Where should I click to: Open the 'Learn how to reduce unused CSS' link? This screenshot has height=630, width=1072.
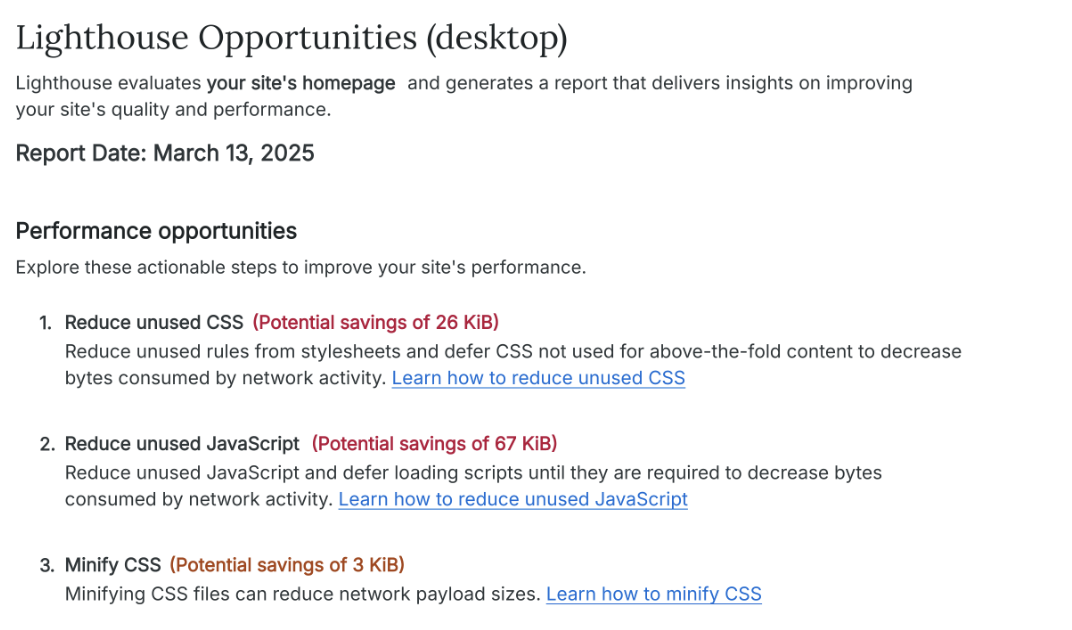pos(538,378)
